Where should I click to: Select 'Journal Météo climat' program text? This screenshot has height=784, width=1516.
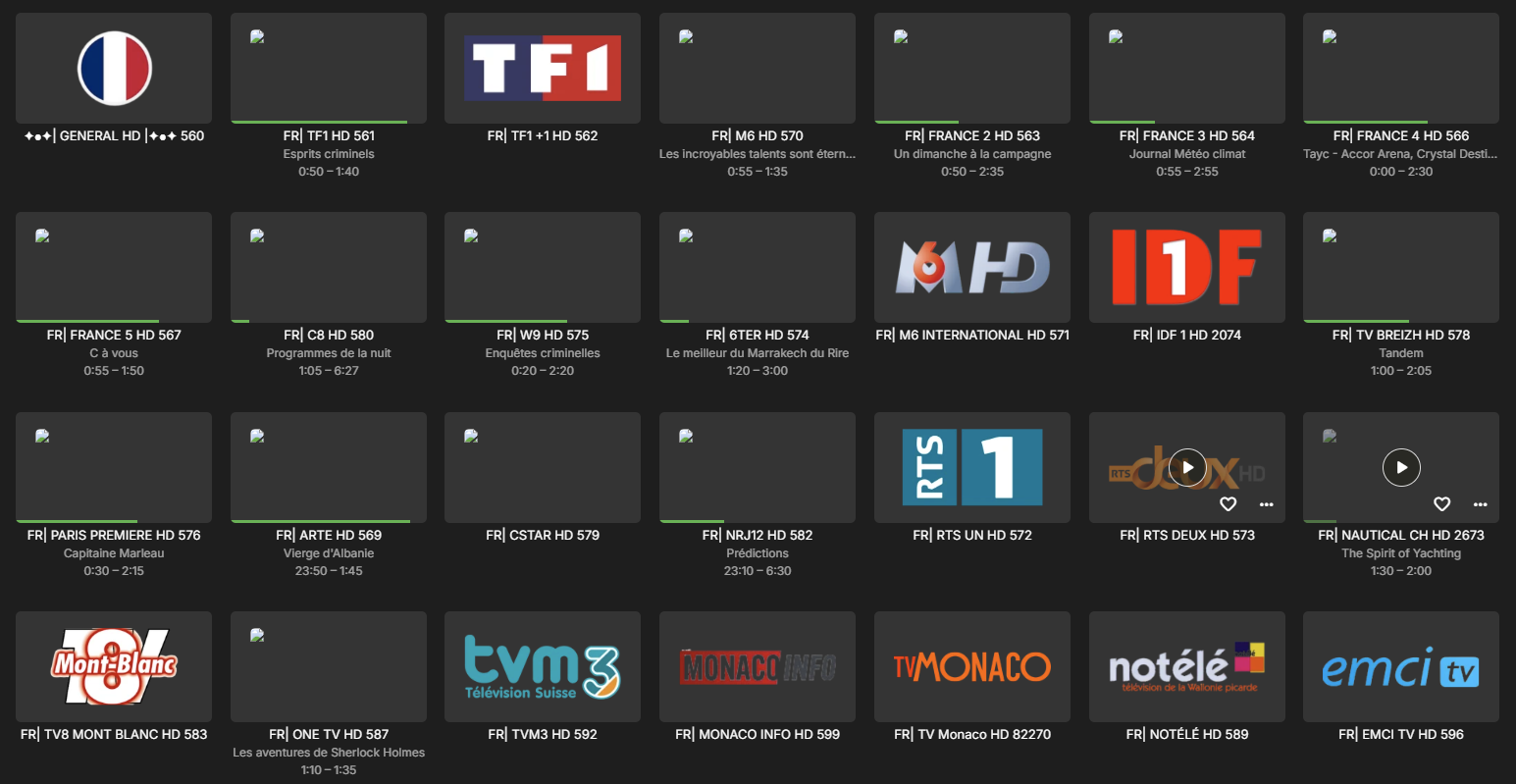(1187, 154)
